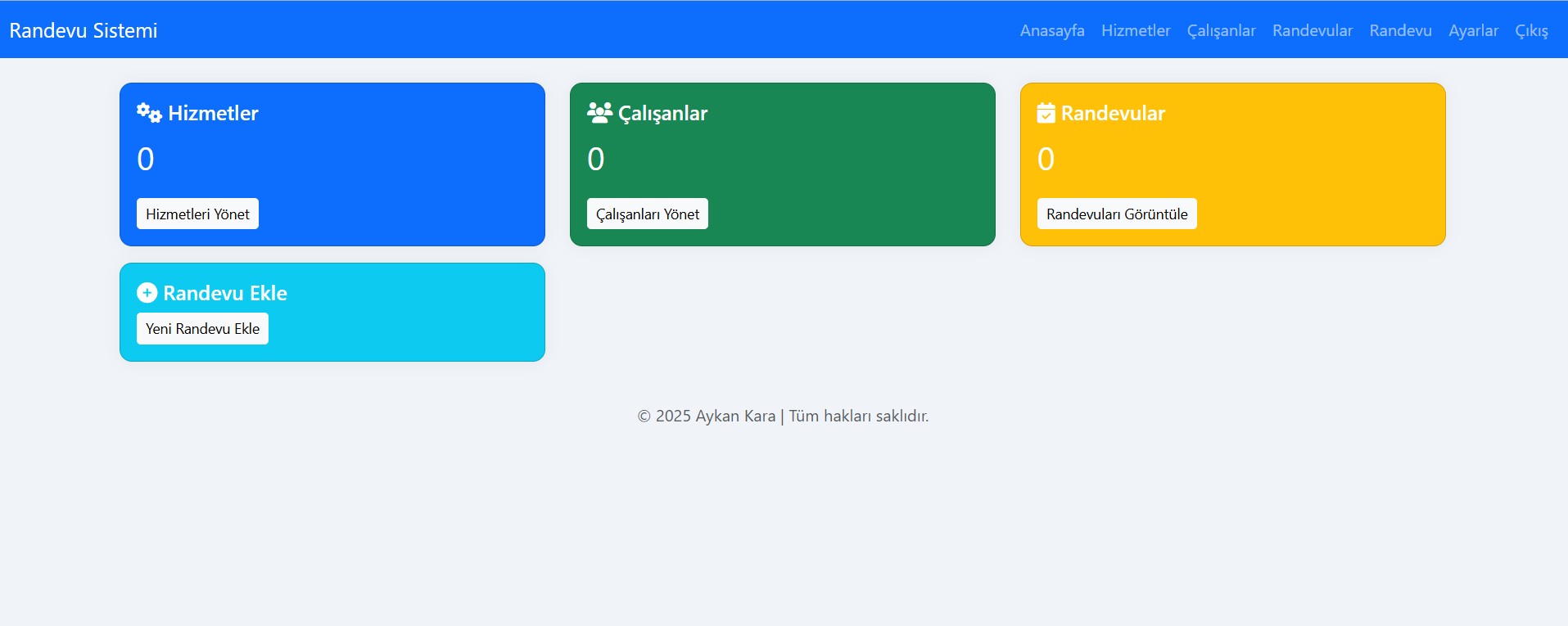
Task: Open Ayarlar settings from the navbar
Action: [1473, 30]
